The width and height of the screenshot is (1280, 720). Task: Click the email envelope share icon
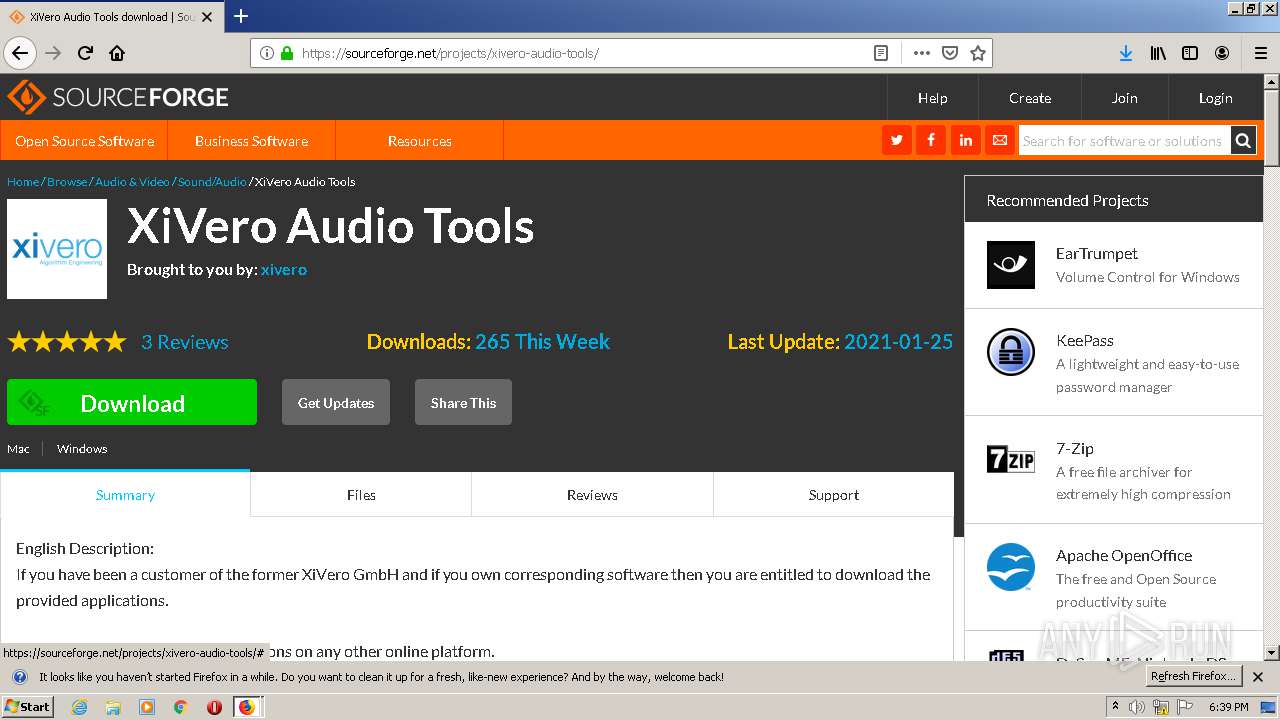[999, 140]
